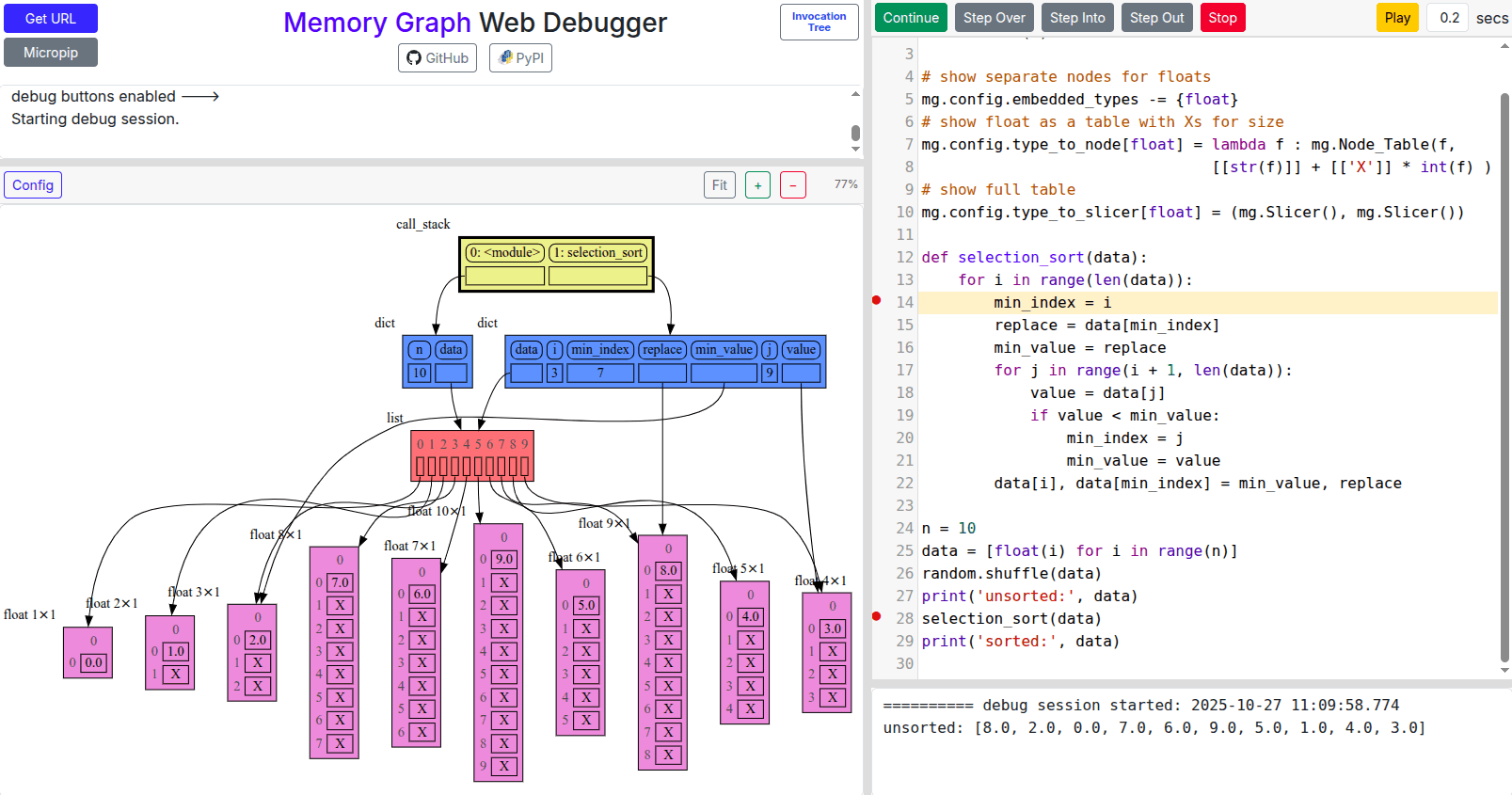Zoom out the graph with minus button

point(793,185)
